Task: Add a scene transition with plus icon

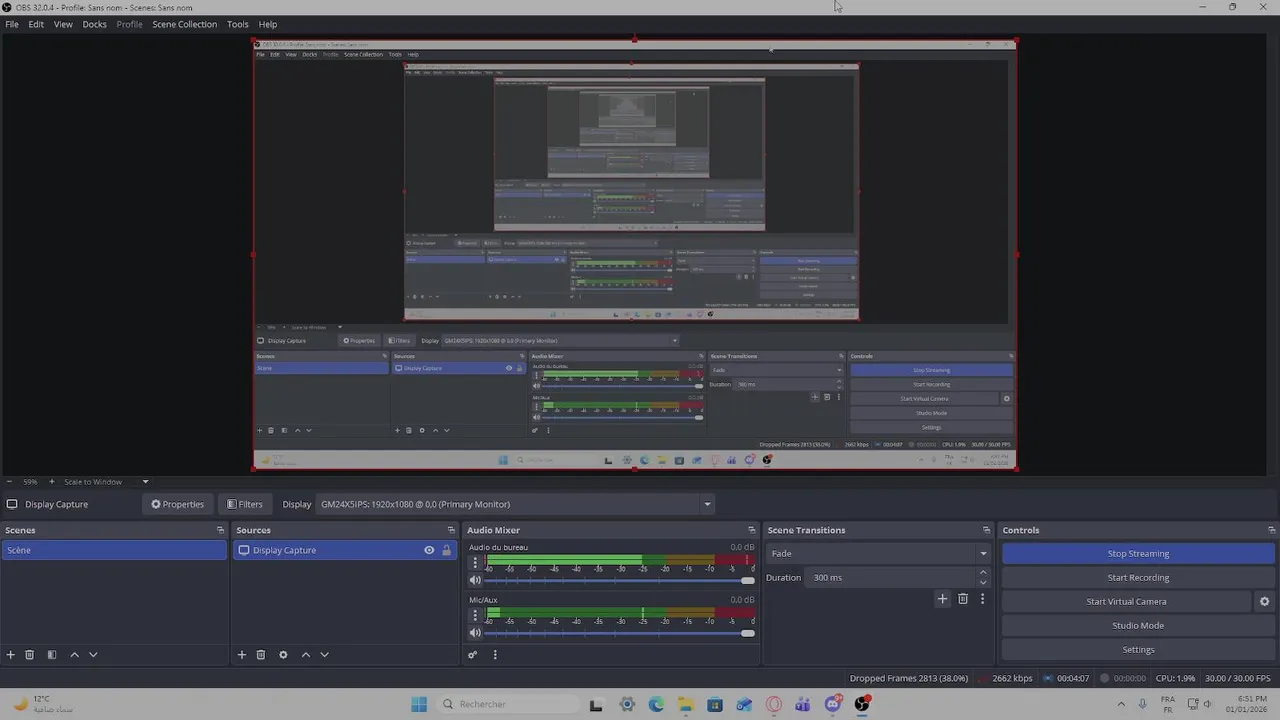Action: [x=942, y=599]
